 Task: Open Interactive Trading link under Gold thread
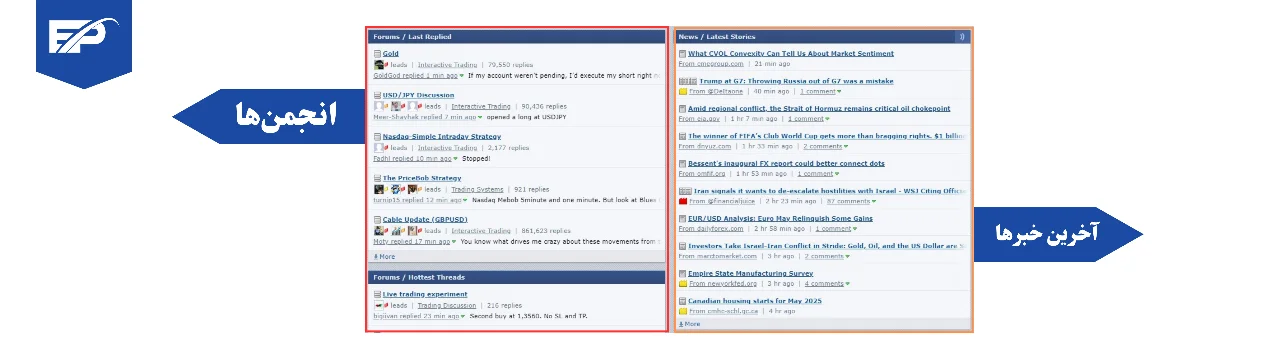(447, 65)
